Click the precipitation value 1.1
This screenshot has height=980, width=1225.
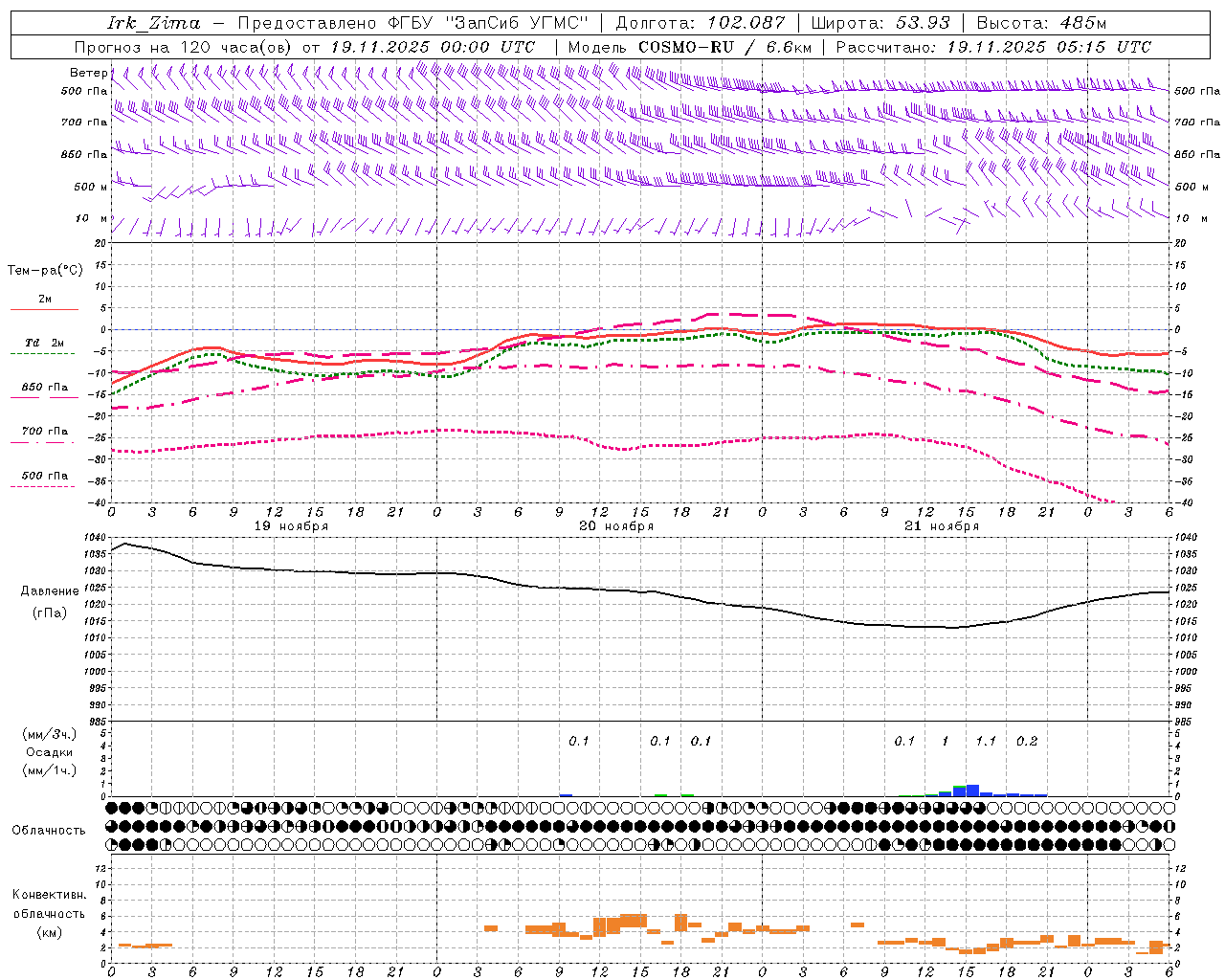(x=986, y=742)
